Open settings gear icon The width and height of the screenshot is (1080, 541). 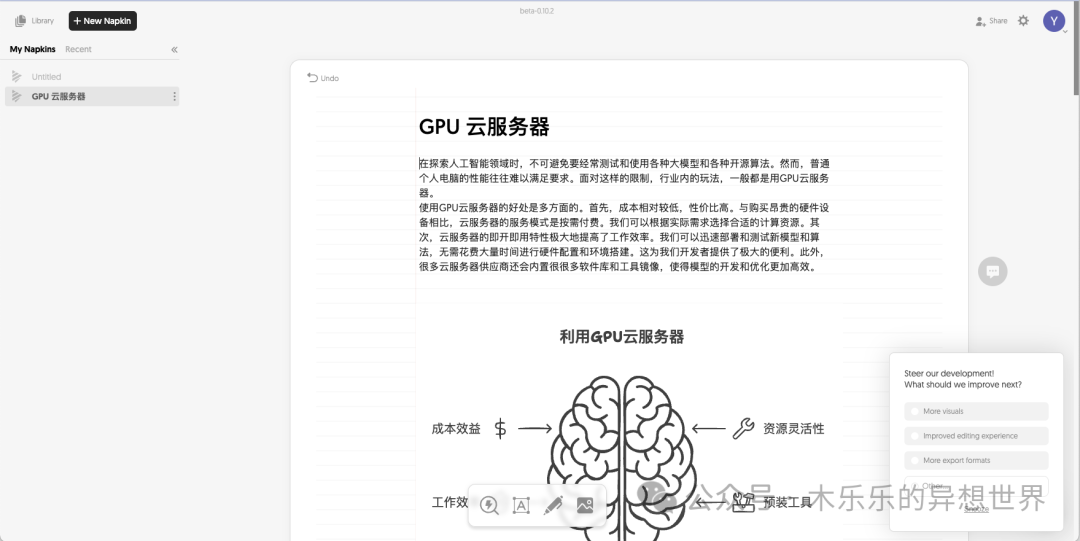tap(1024, 21)
